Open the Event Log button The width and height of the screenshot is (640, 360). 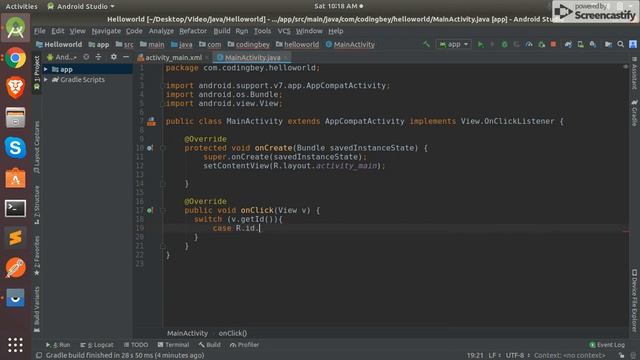(x=607, y=345)
